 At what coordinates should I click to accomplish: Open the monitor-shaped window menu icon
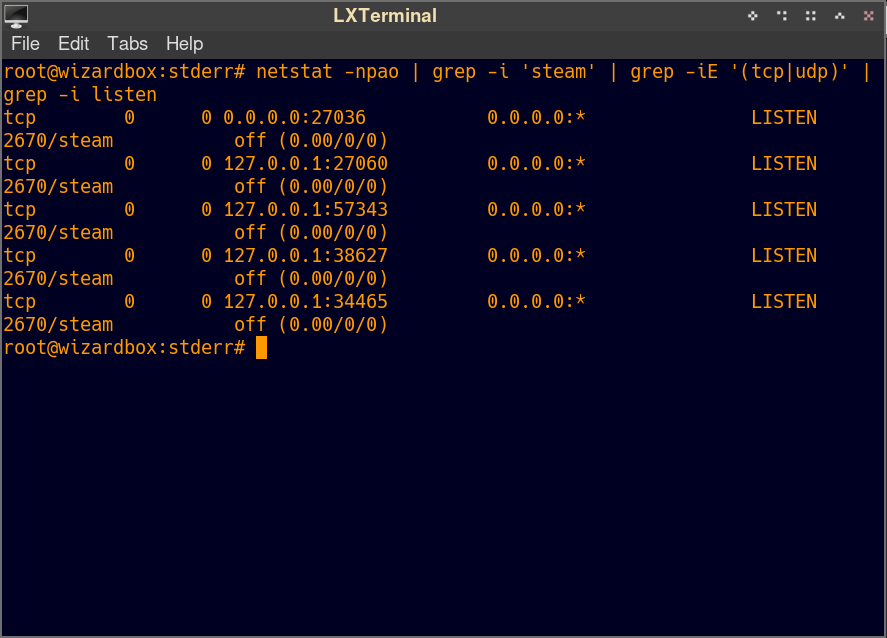[x=17, y=15]
